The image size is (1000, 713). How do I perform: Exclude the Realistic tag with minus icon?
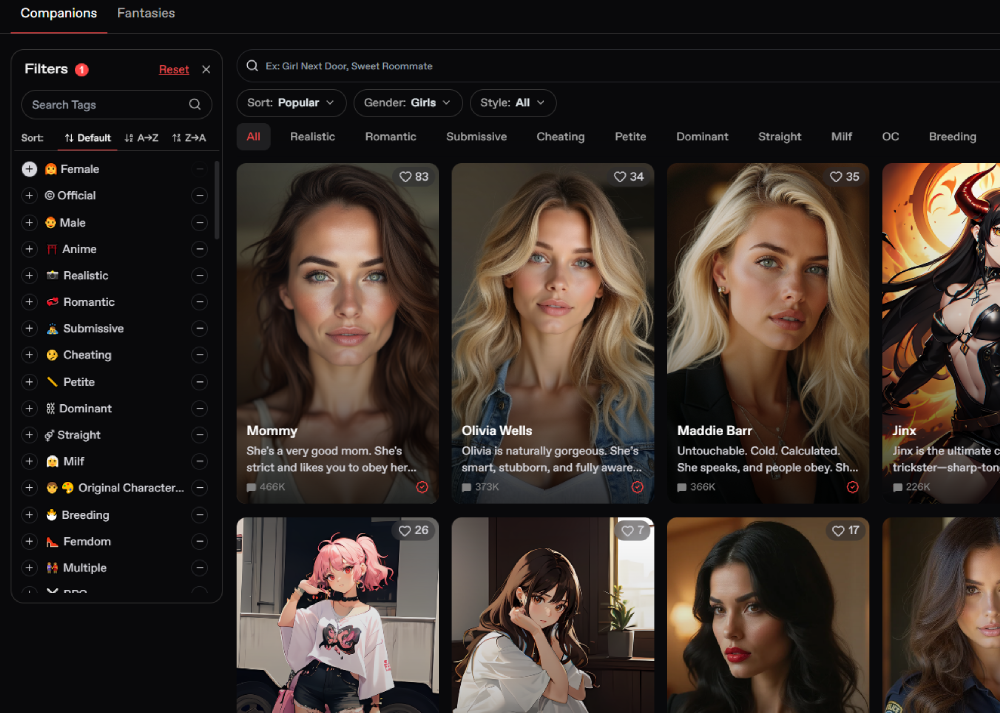tap(200, 276)
